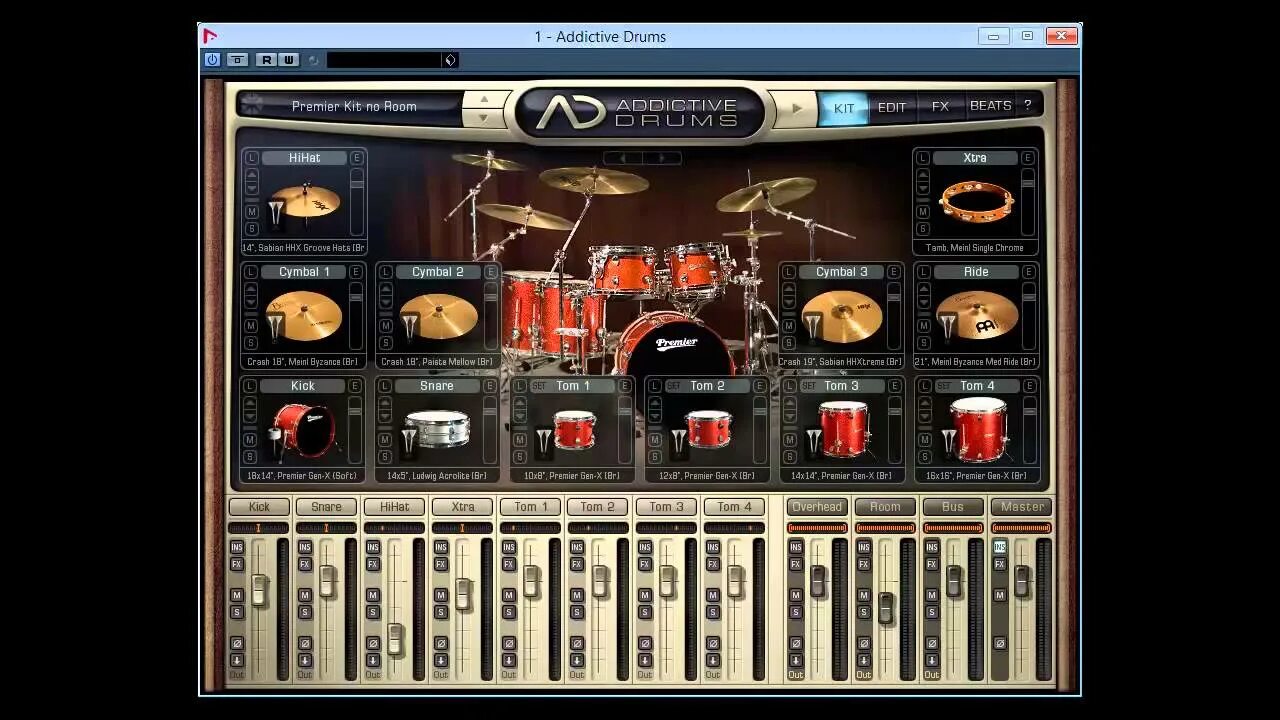Screen dimensions: 1280x720
Task: Toggle the plugin power bypass button
Action: click(212, 60)
